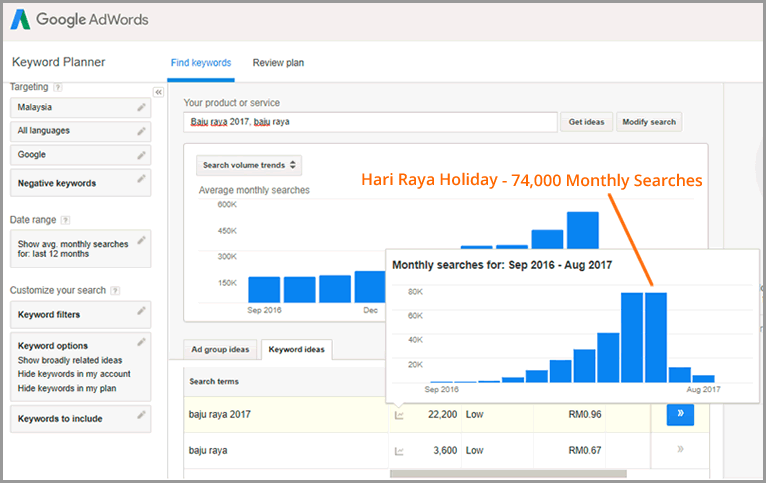
Task: Show trend chart for baju raya 2017
Action: [x=399, y=415]
